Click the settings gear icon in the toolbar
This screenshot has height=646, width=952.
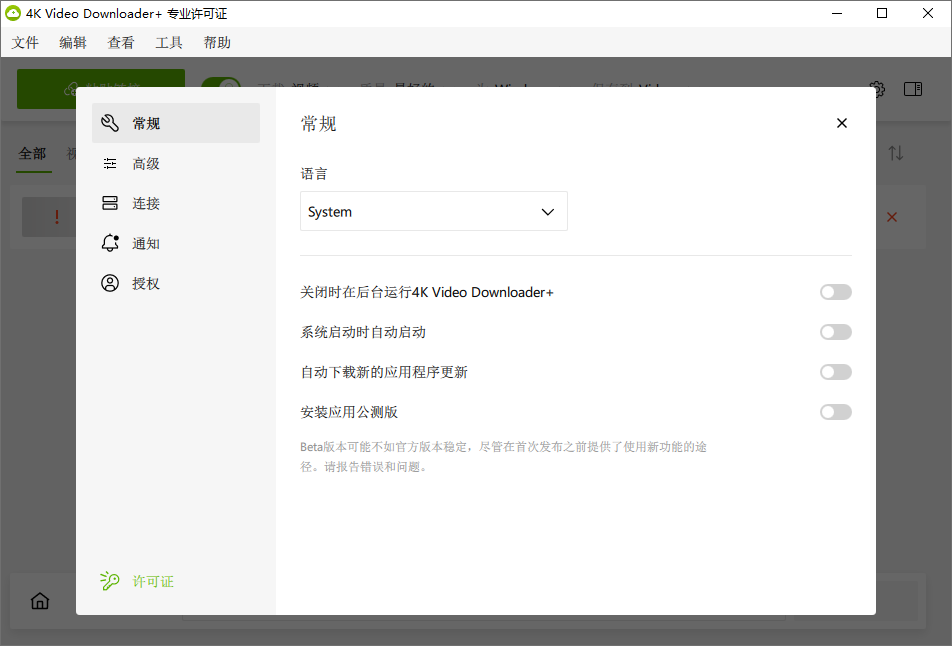click(877, 89)
